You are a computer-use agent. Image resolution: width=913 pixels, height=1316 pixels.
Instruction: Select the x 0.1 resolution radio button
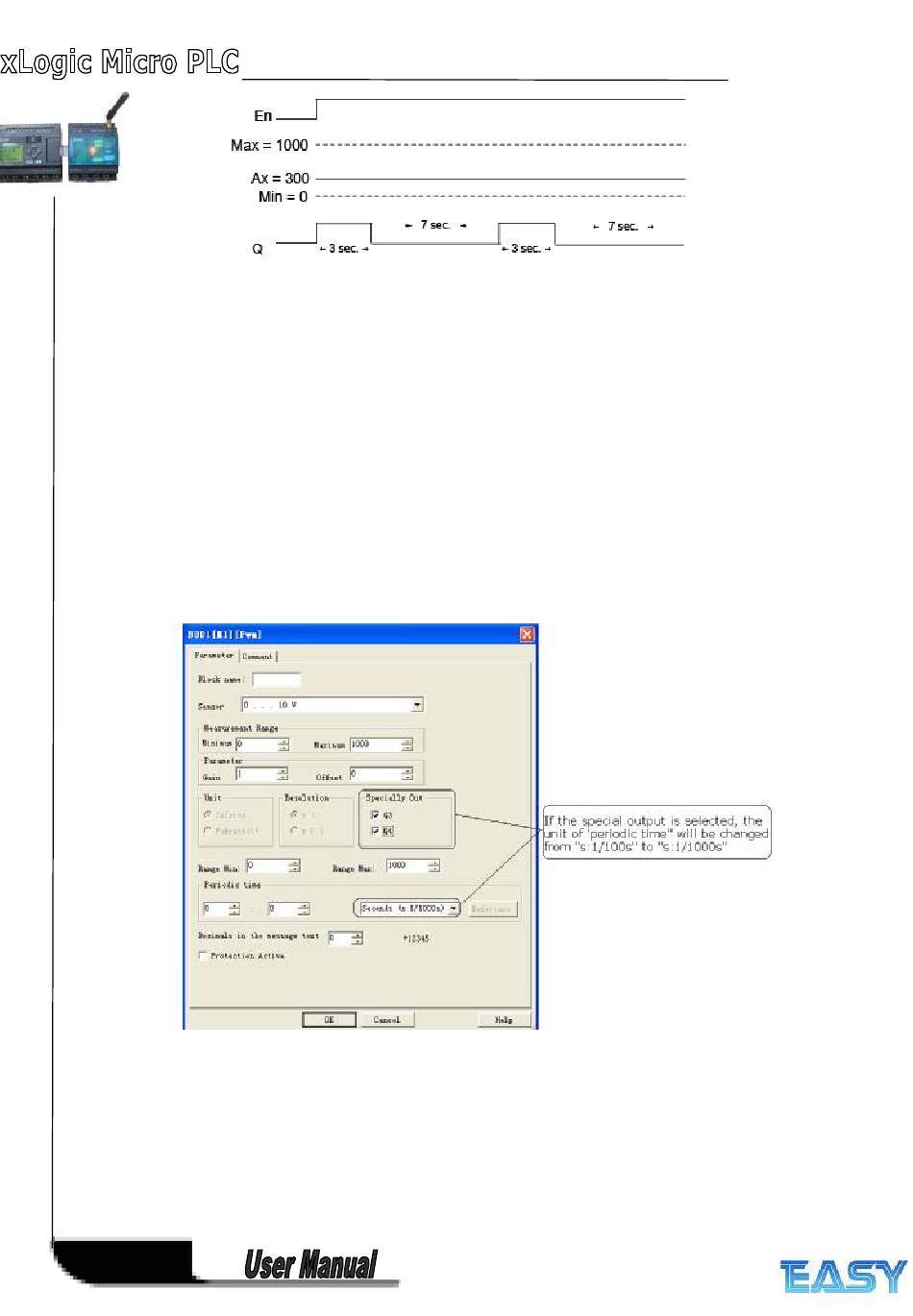[x=294, y=831]
